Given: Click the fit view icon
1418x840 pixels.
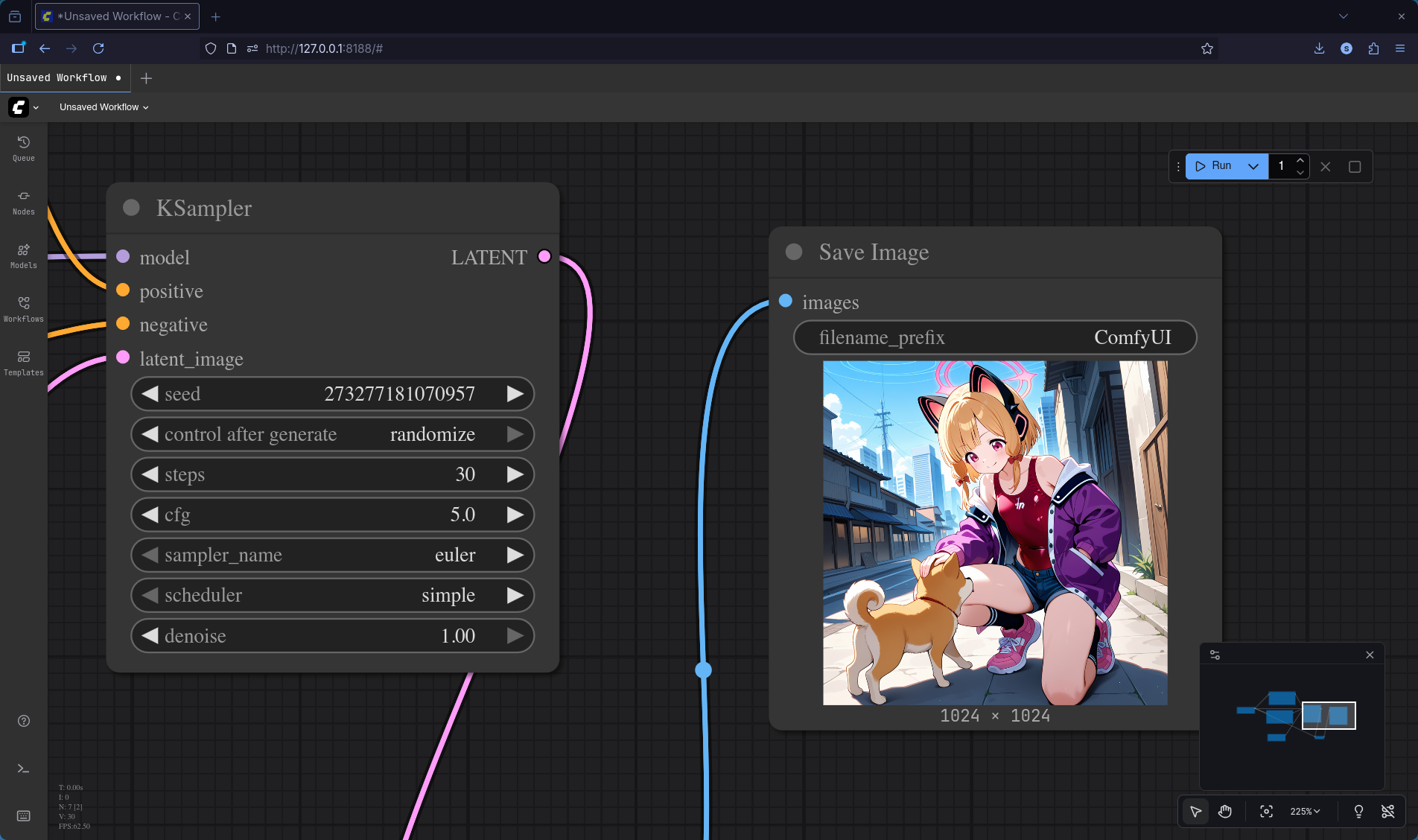Looking at the screenshot, I should pos(1266,811).
